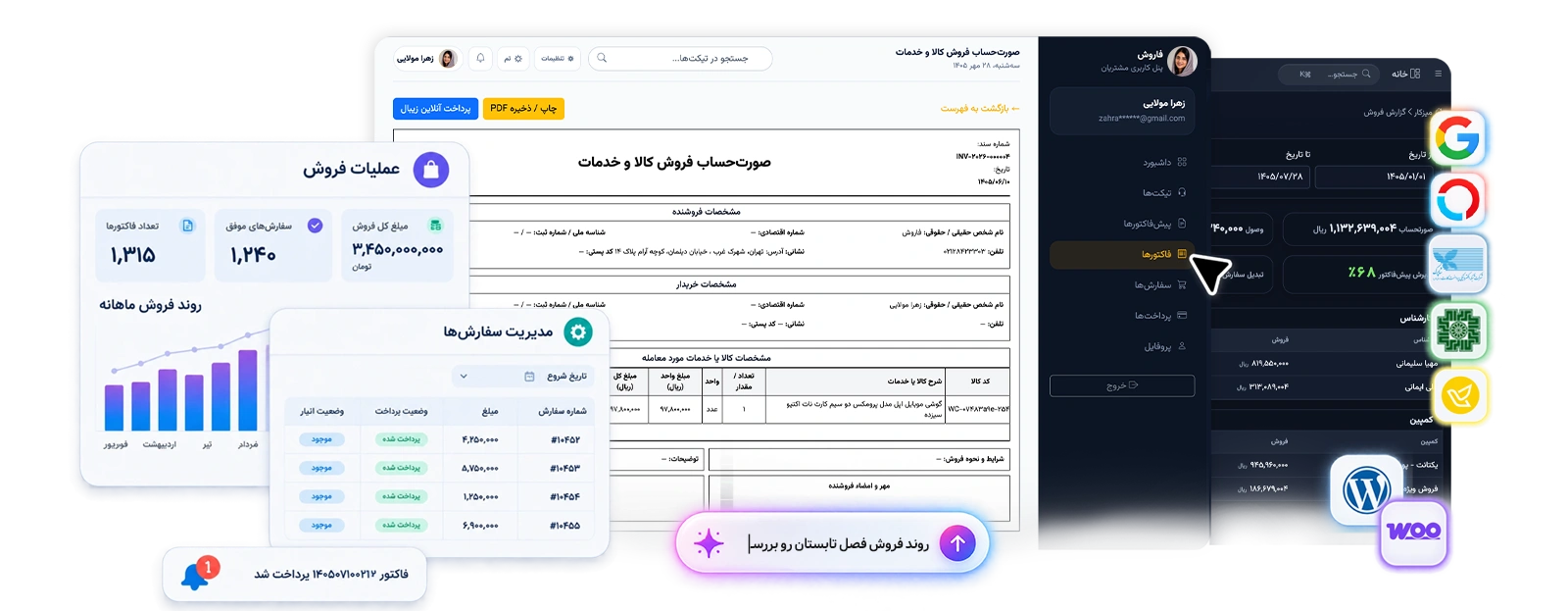
Task: Click the card icon beside پرداخت‌ها
Action: [x=1182, y=316]
